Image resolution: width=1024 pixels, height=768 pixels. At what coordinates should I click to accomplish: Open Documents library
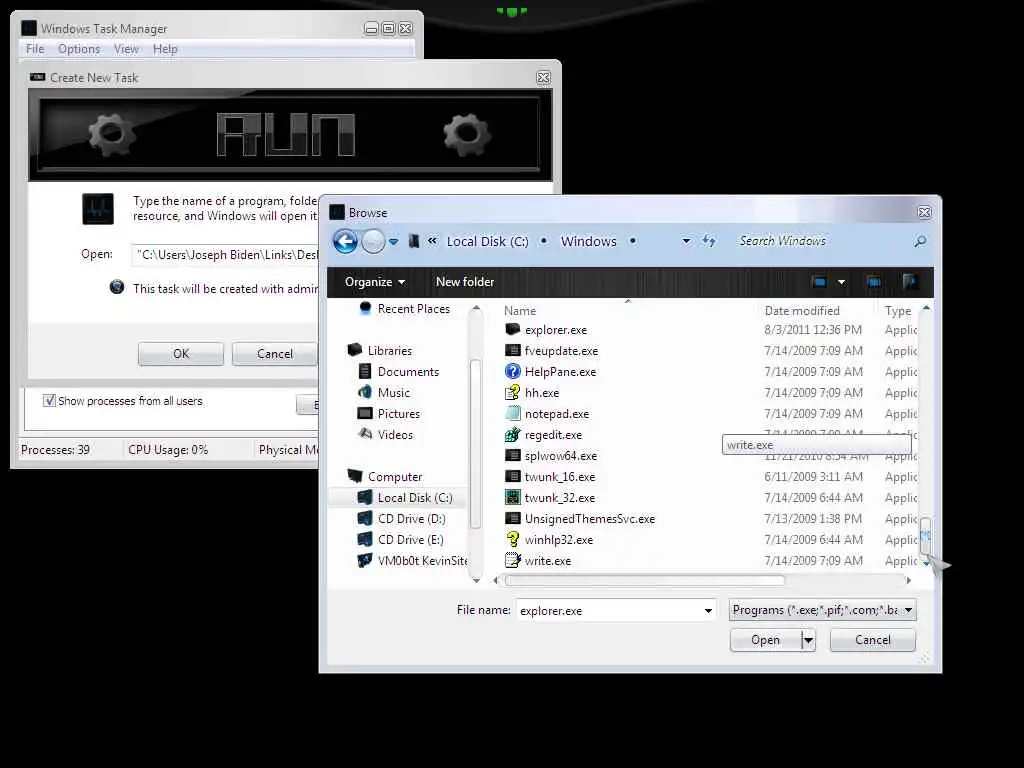point(408,372)
